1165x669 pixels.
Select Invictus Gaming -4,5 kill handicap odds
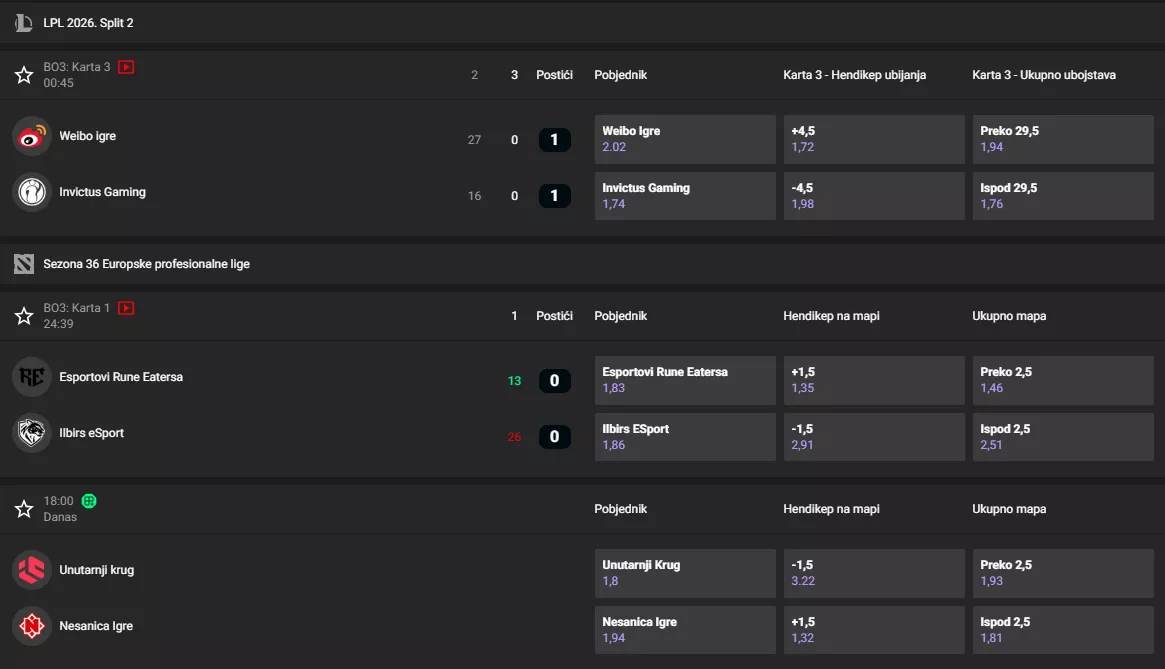[873, 196]
